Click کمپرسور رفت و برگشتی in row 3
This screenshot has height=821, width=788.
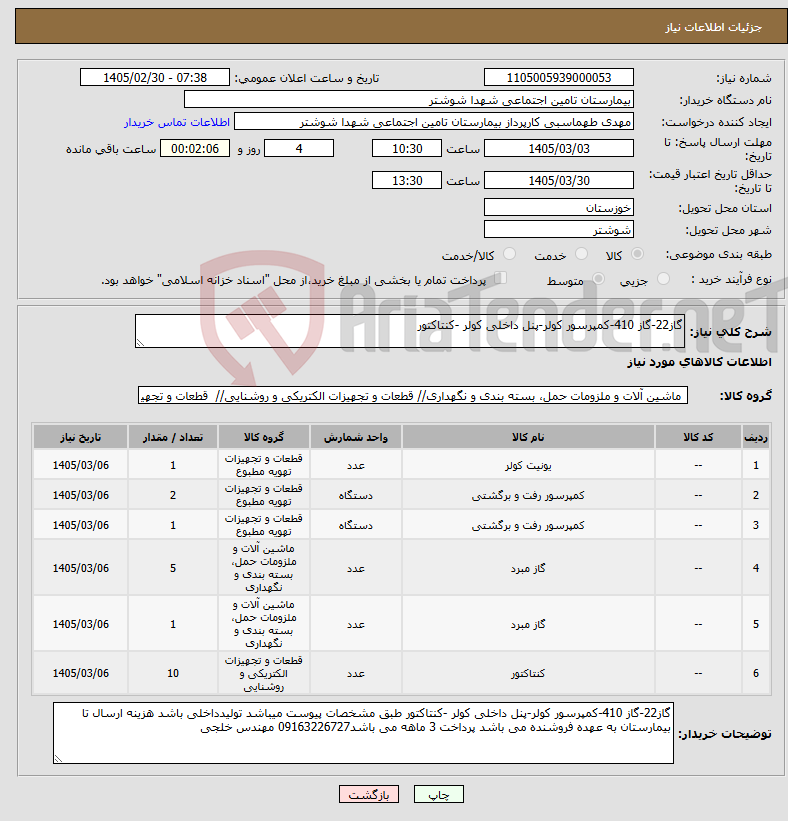pos(528,525)
